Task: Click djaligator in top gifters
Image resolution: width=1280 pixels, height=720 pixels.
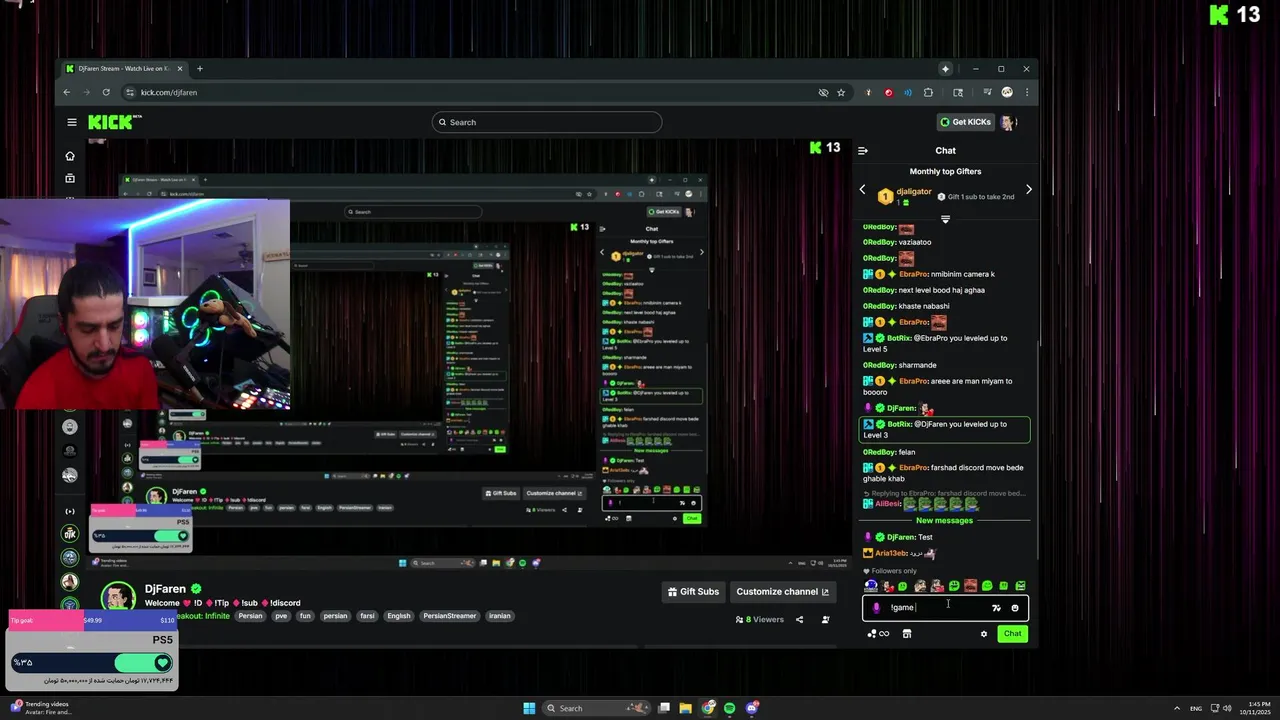Action: [914, 191]
